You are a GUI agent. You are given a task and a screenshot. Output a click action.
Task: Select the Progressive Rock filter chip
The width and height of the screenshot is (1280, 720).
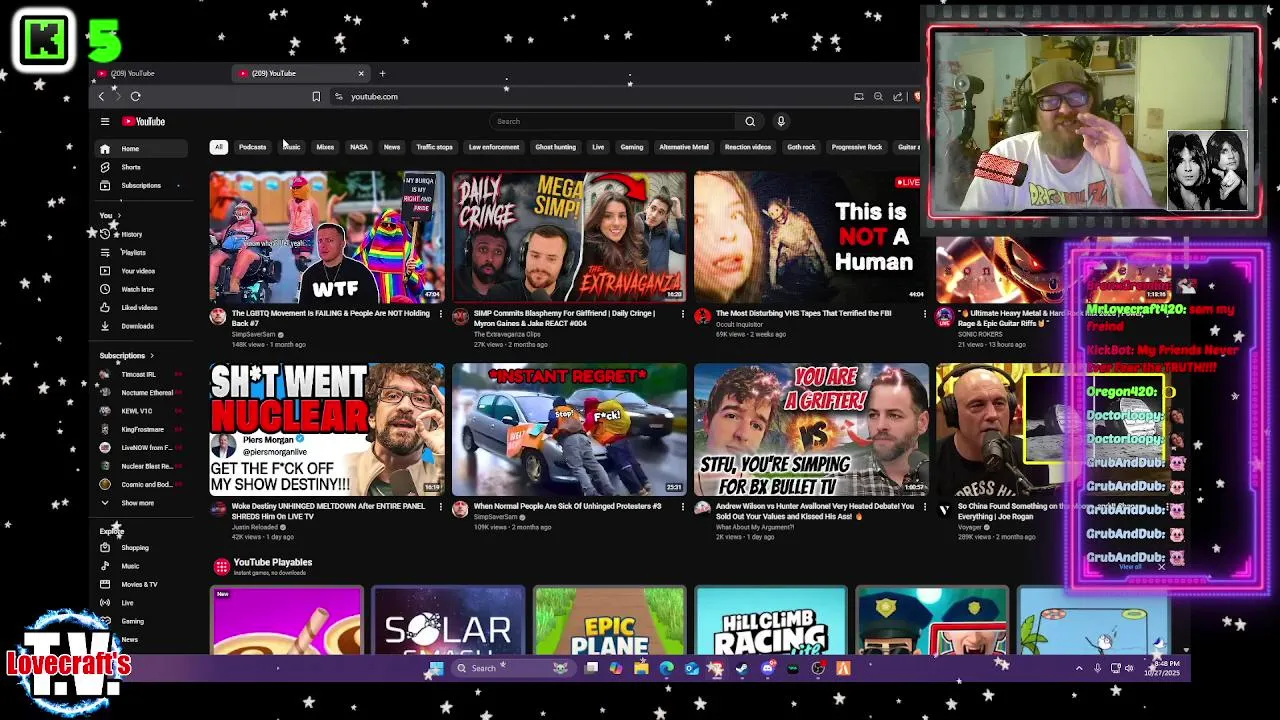pos(857,147)
